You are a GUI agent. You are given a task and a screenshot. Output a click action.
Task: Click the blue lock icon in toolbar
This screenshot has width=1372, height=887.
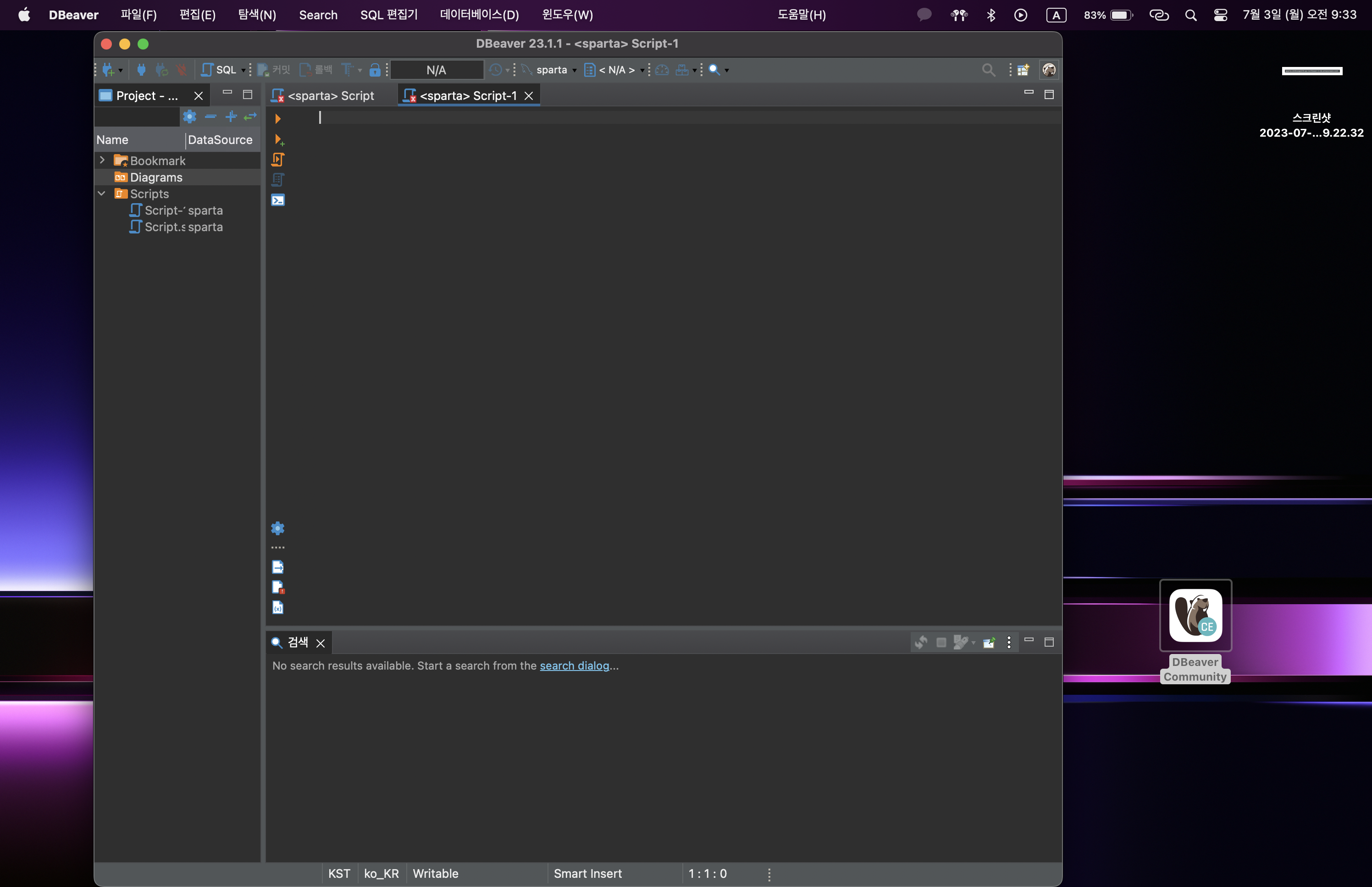click(375, 70)
